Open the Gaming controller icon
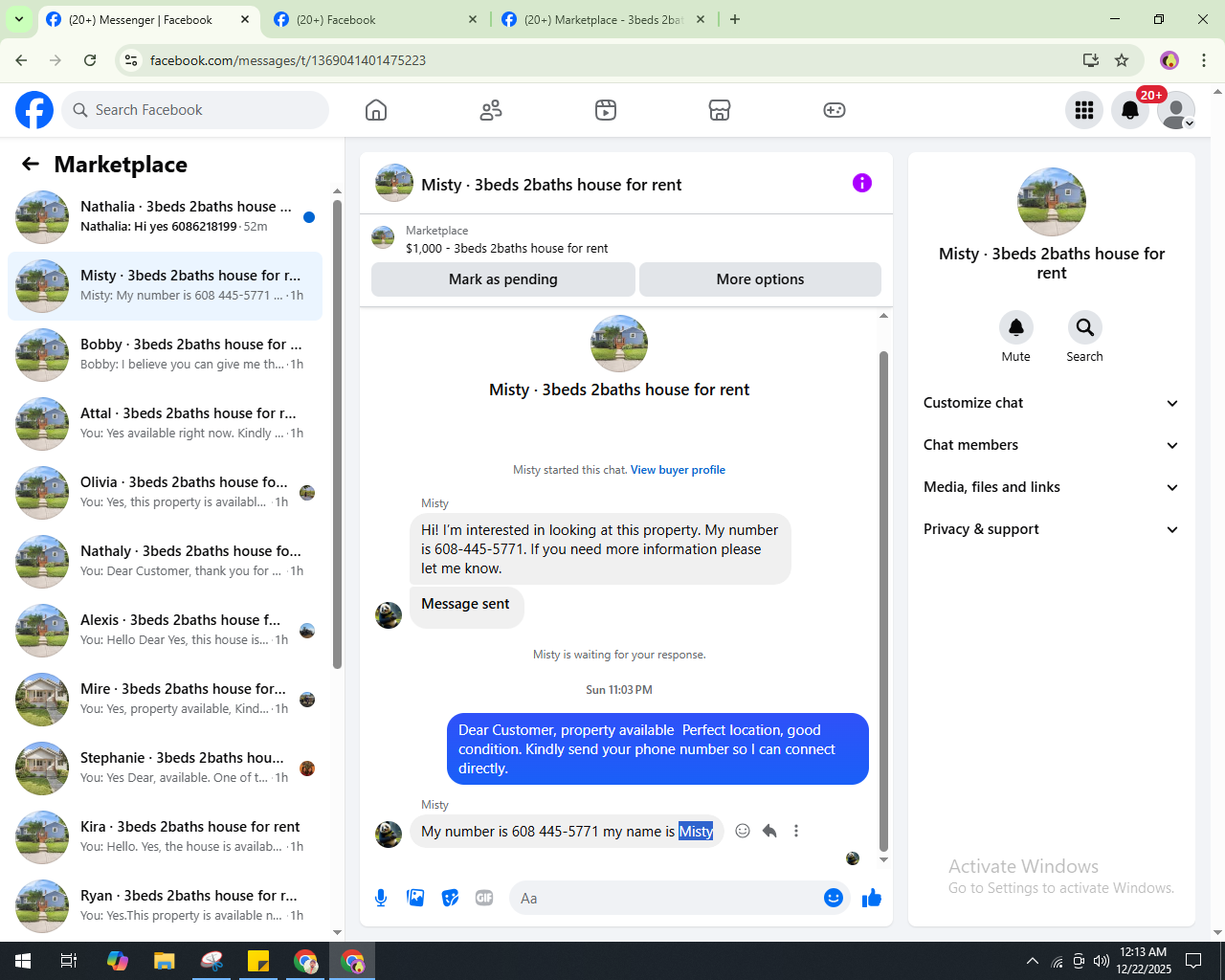1225x980 pixels. point(835,110)
